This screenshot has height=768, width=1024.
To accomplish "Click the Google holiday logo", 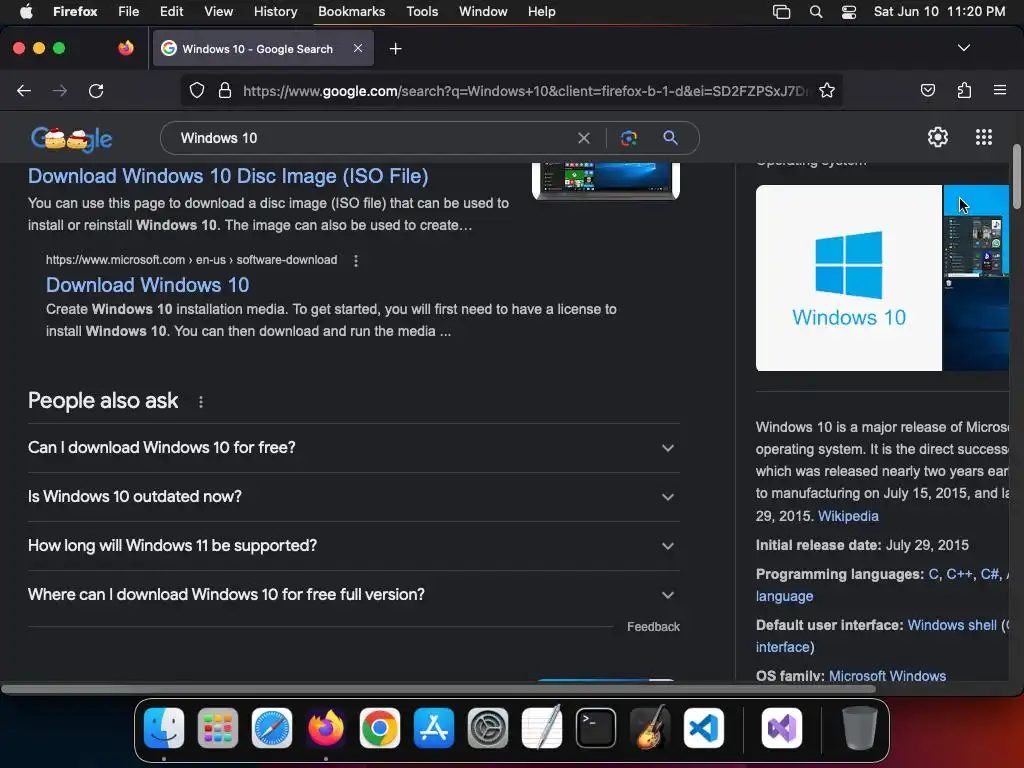I will (72, 138).
